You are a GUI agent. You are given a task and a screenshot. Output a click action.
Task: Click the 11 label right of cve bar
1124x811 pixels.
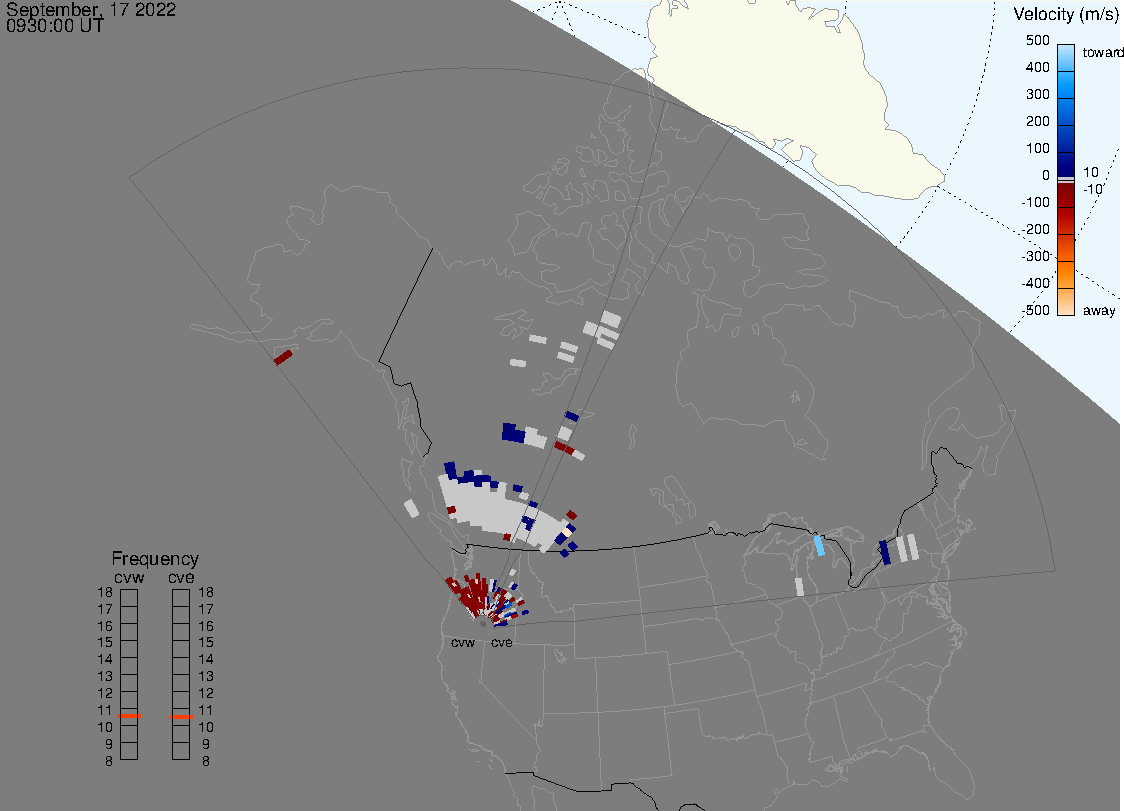point(206,710)
